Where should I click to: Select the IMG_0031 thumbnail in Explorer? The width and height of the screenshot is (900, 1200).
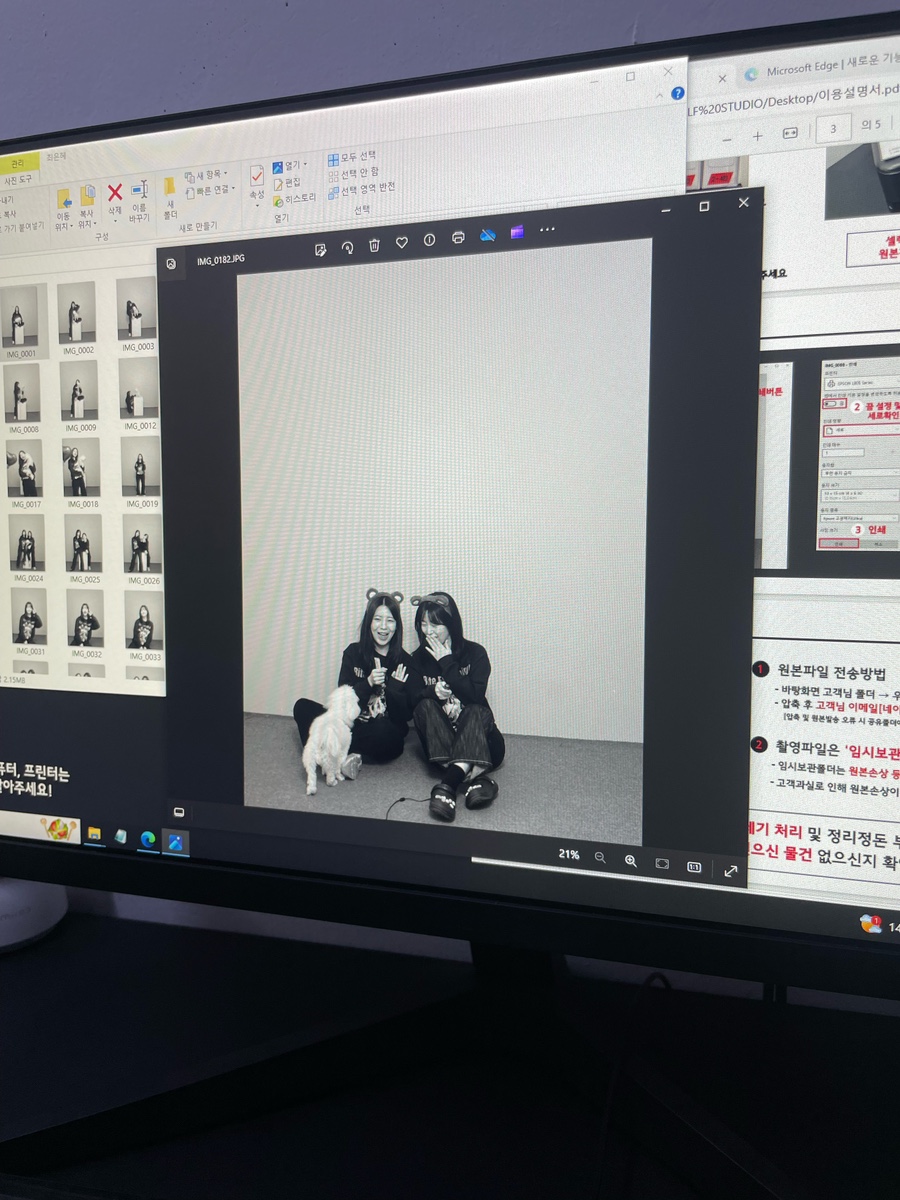tap(29, 621)
